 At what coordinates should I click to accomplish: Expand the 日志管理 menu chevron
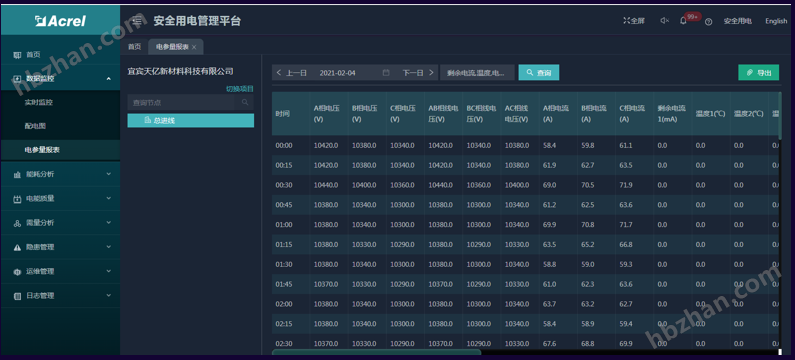tap(109, 296)
